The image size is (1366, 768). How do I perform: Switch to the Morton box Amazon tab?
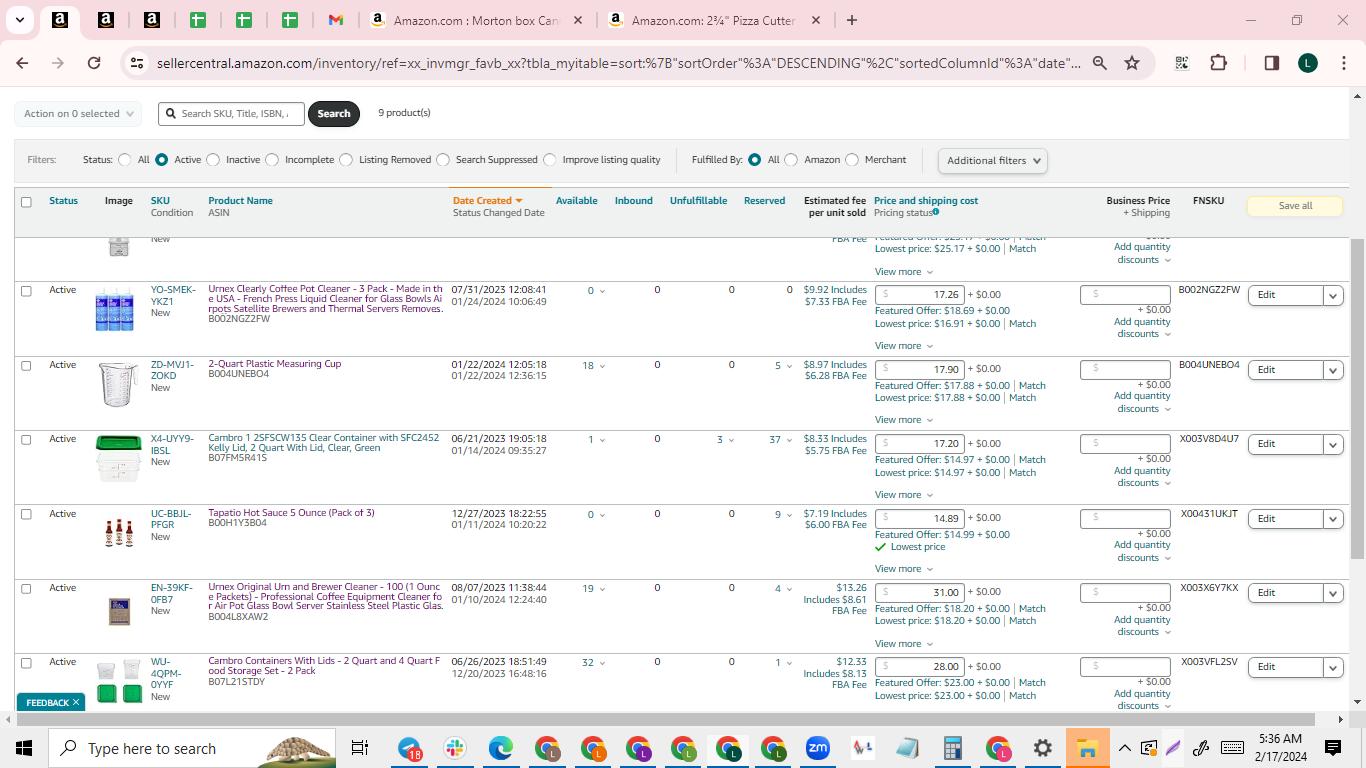coord(477,20)
